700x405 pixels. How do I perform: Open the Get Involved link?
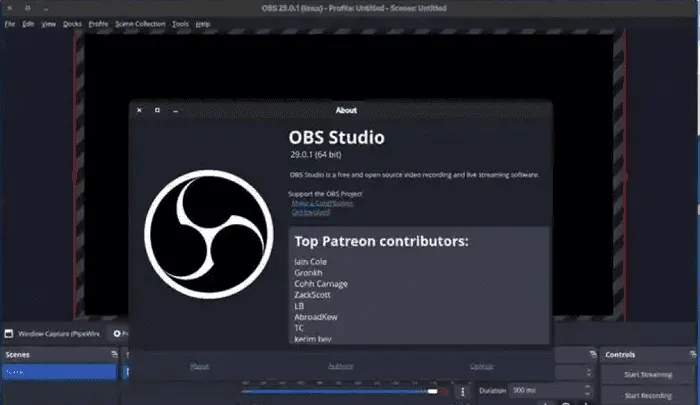pyautogui.click(x=311, y=212)
